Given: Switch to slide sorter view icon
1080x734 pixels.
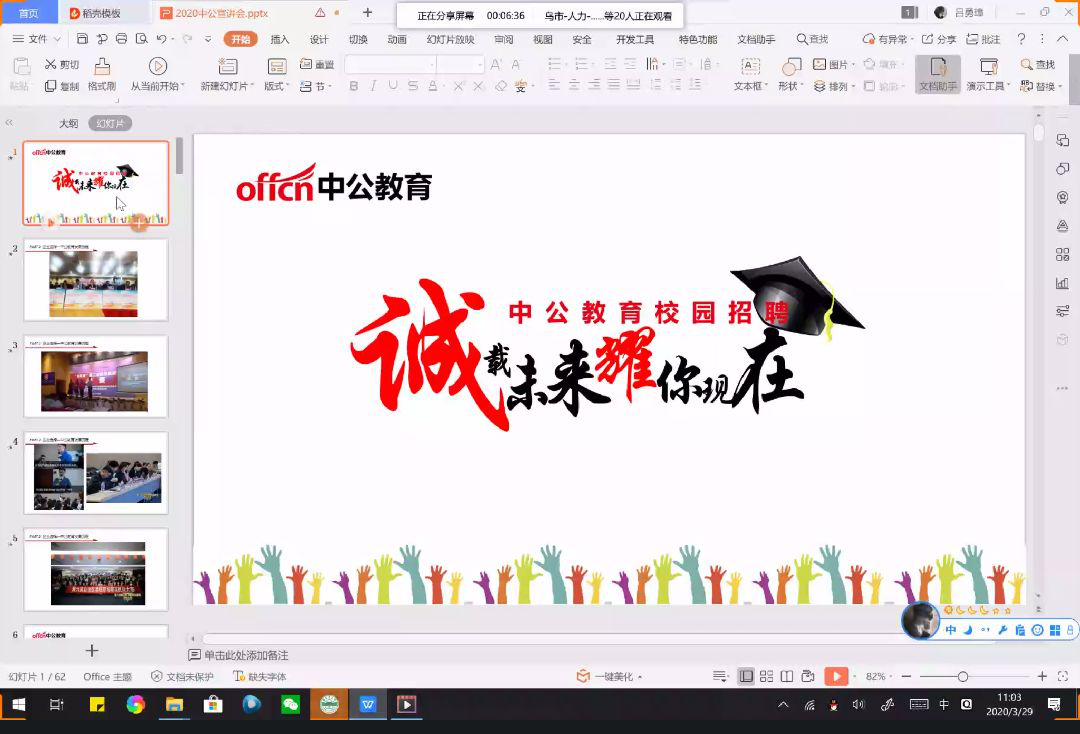Looking at the screenshot, I should coord(766,677).
